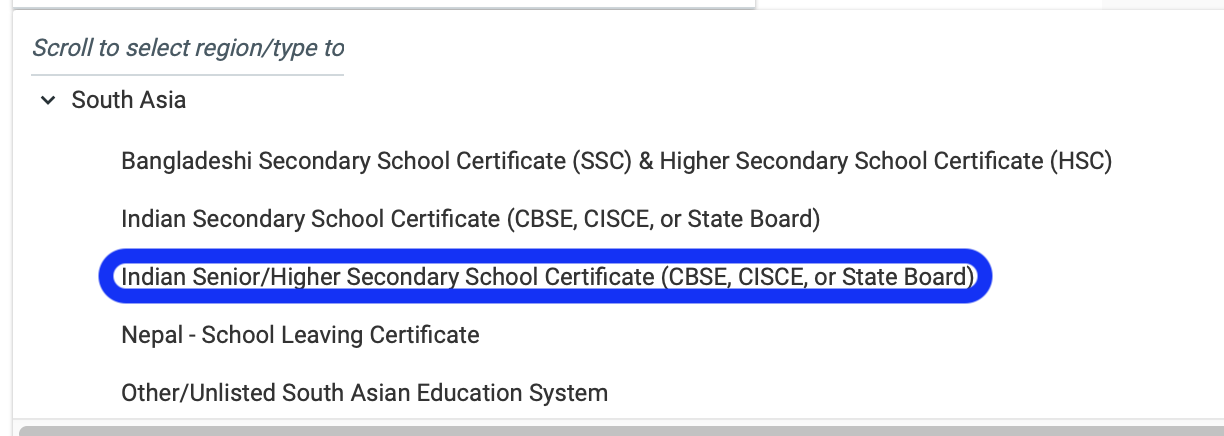Toggle the South Asia group header

[x=128, y=101]
